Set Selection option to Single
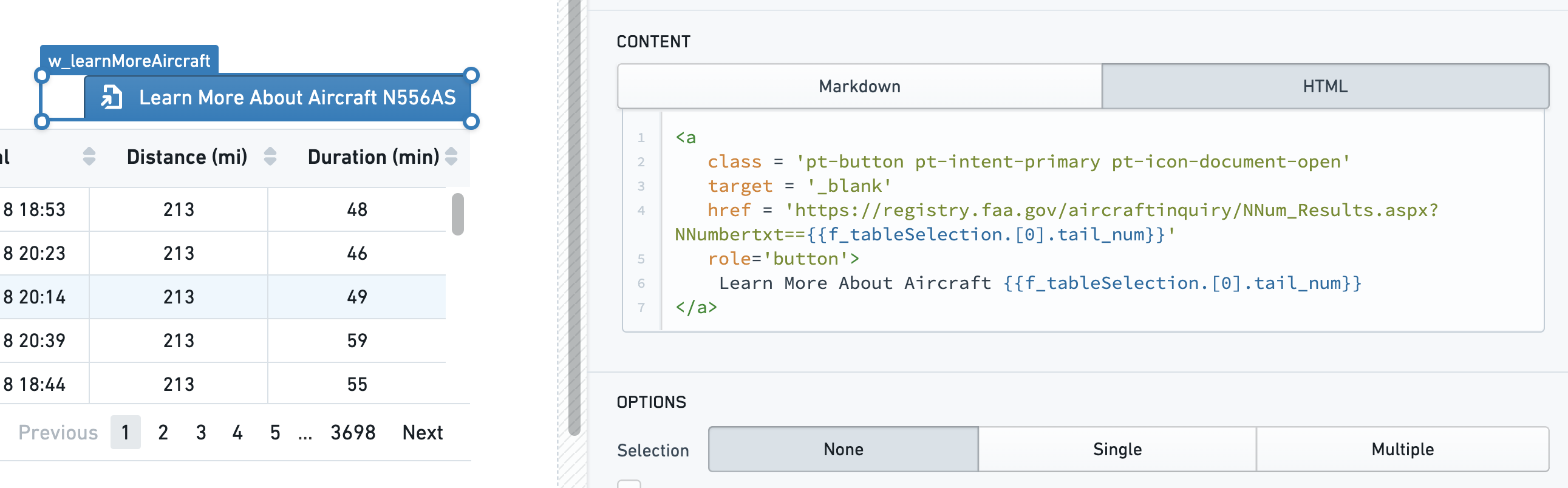 [x=1117, y=449]
